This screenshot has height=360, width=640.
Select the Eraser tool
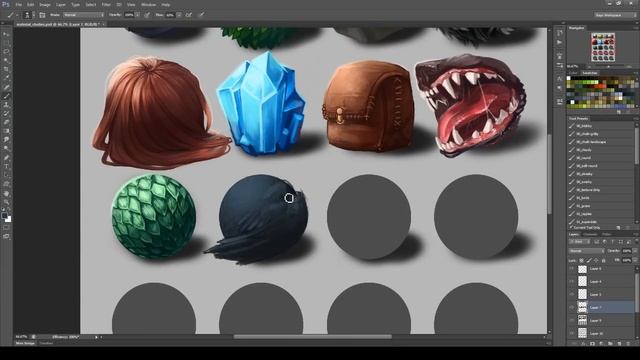pos(6,122)
